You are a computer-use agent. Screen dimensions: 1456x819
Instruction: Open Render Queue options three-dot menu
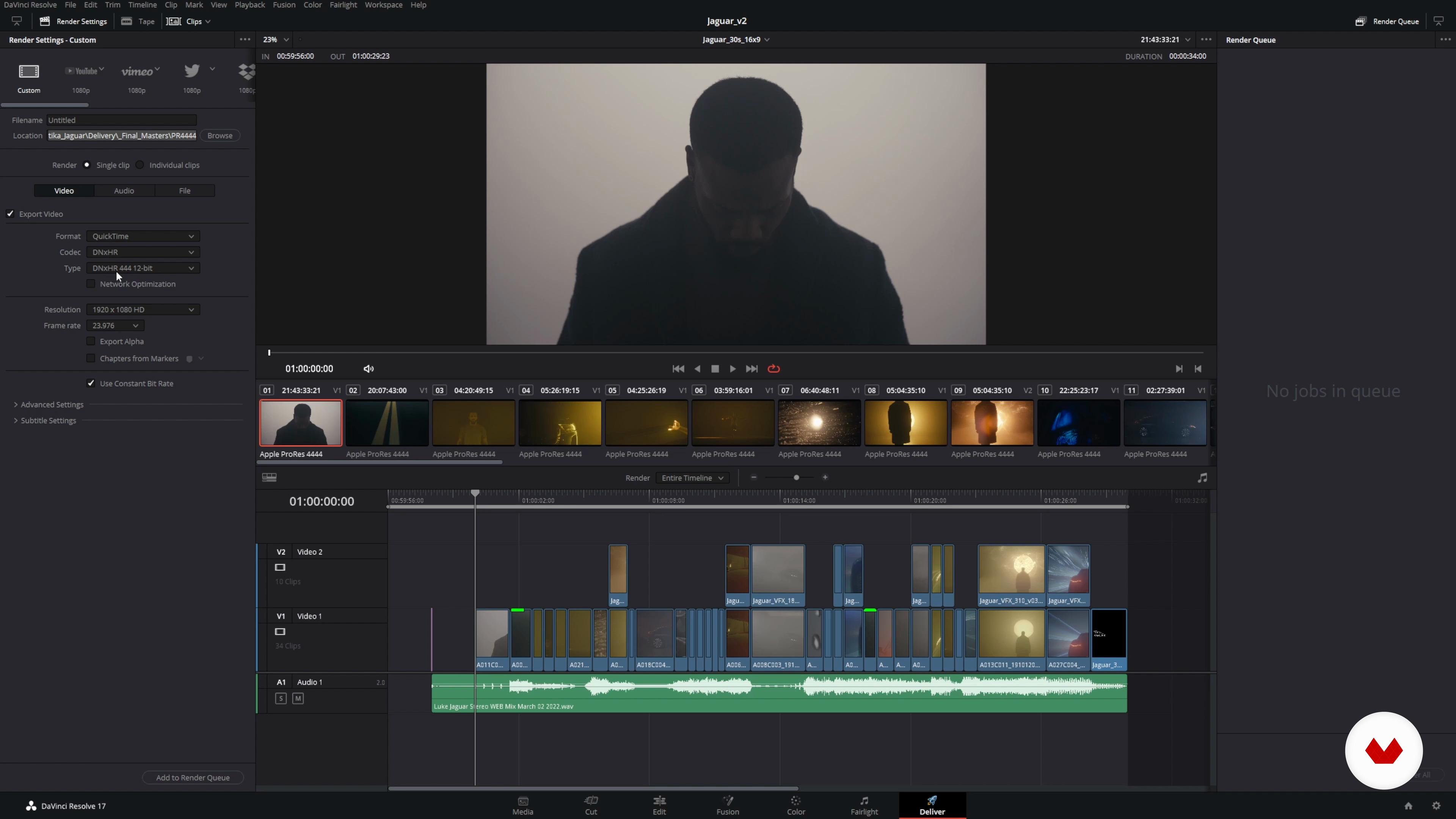(1445, 39)
